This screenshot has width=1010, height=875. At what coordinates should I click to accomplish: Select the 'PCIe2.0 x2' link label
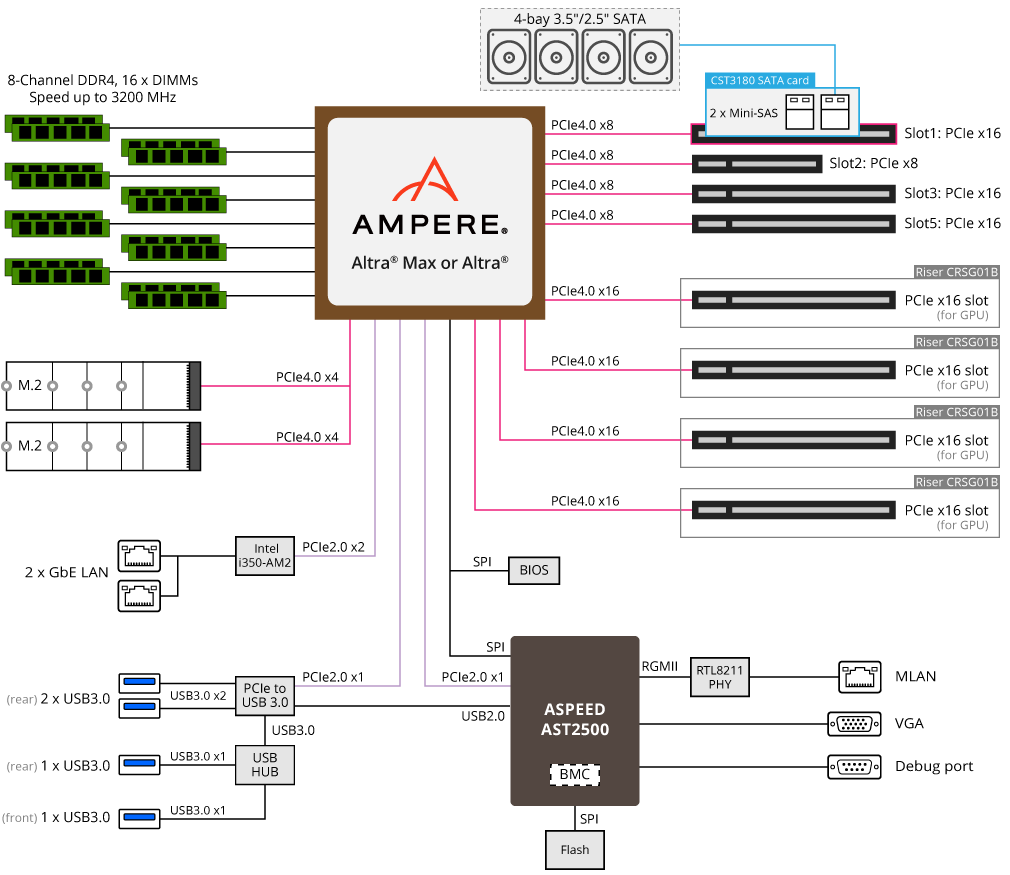[x=333, y=547]
